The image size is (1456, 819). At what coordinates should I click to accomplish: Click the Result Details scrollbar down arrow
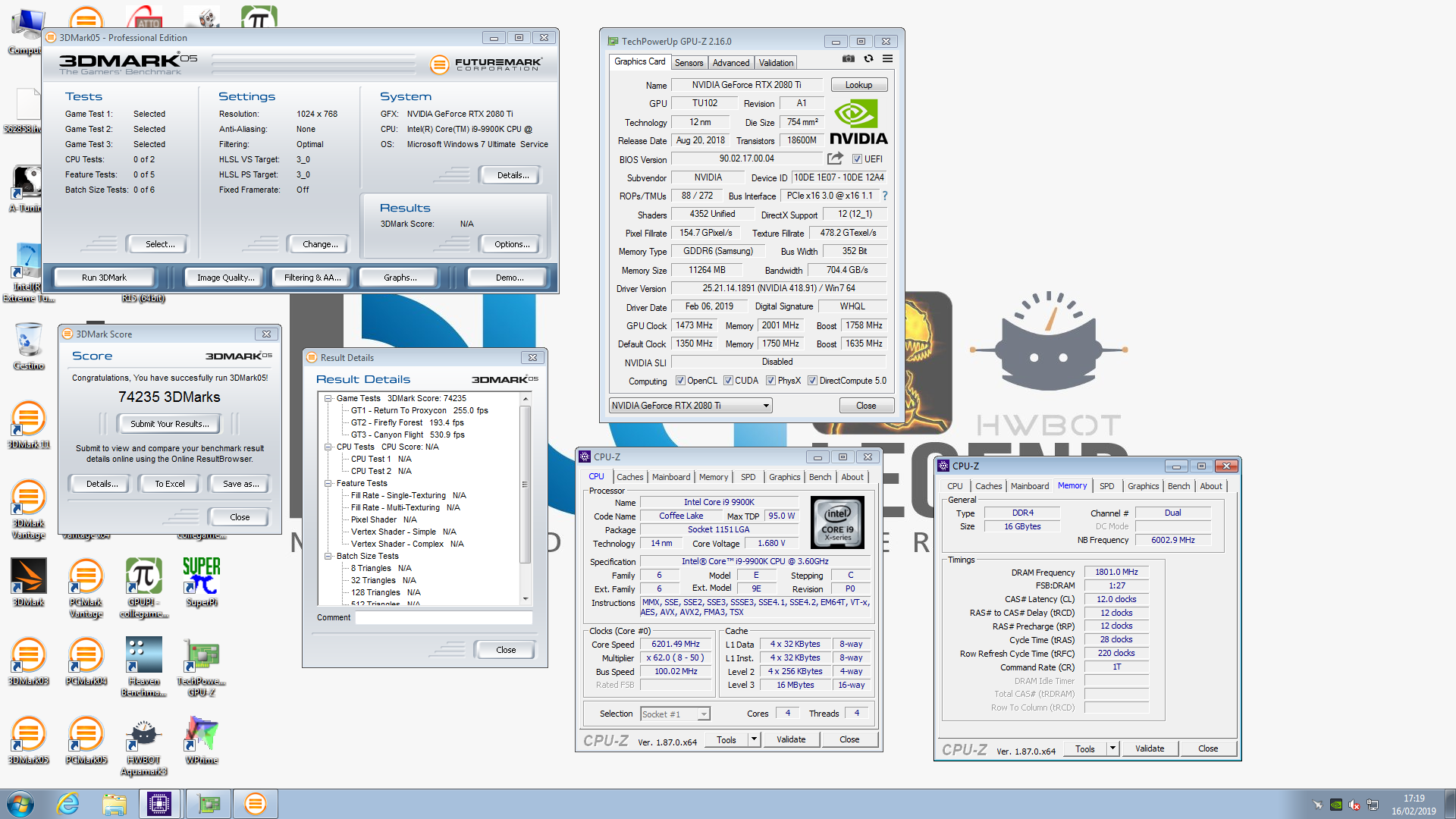point(526,599)
